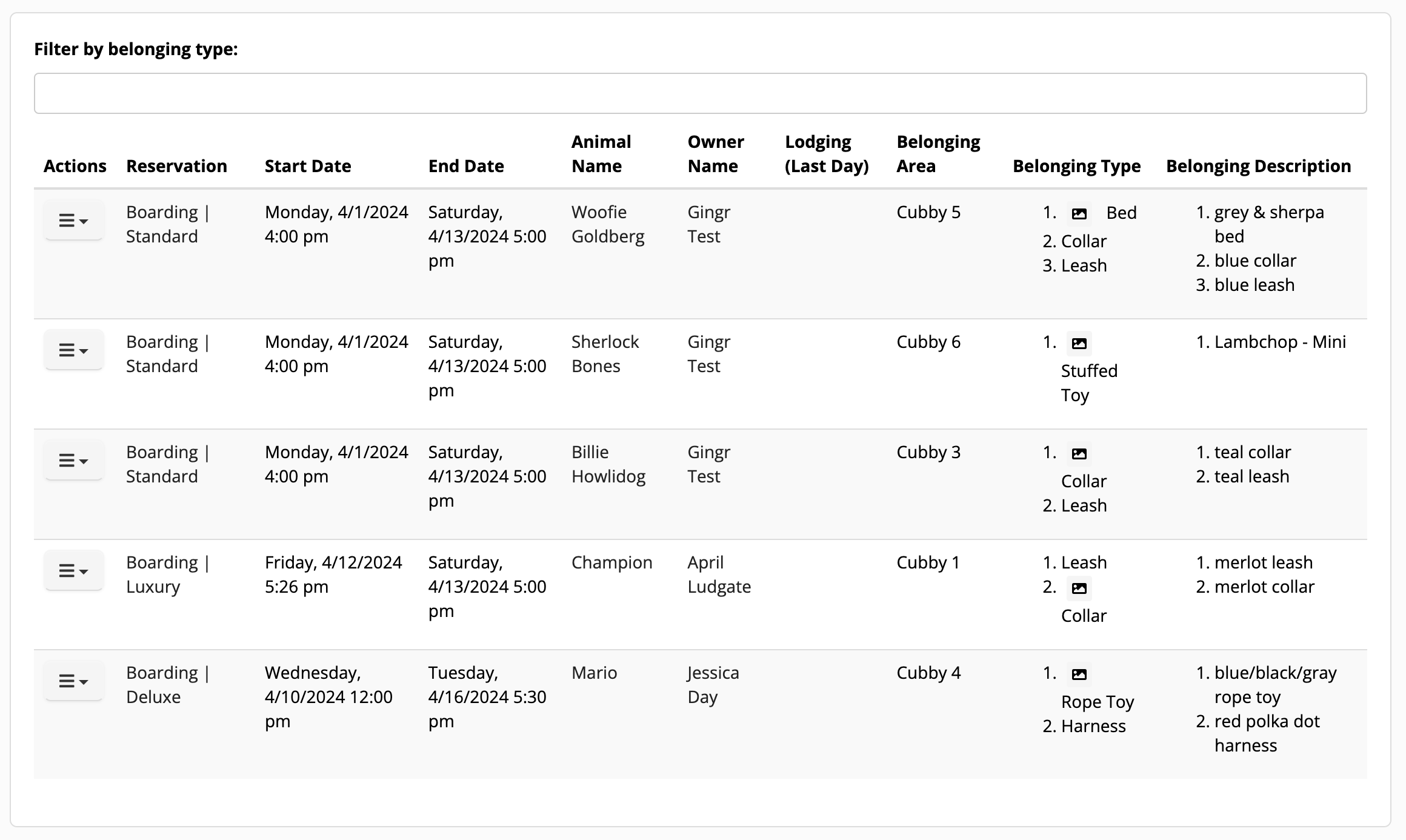Click Cubby 6 belonging area
Image resolution: width=1406 pixels, height=840 pixels.
tap(928, 342)
